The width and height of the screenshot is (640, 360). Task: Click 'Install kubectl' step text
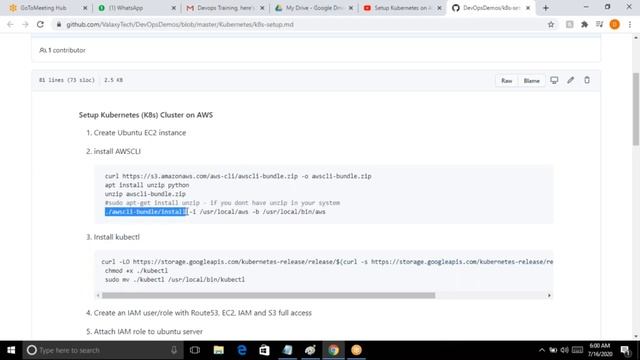[117, 237]
